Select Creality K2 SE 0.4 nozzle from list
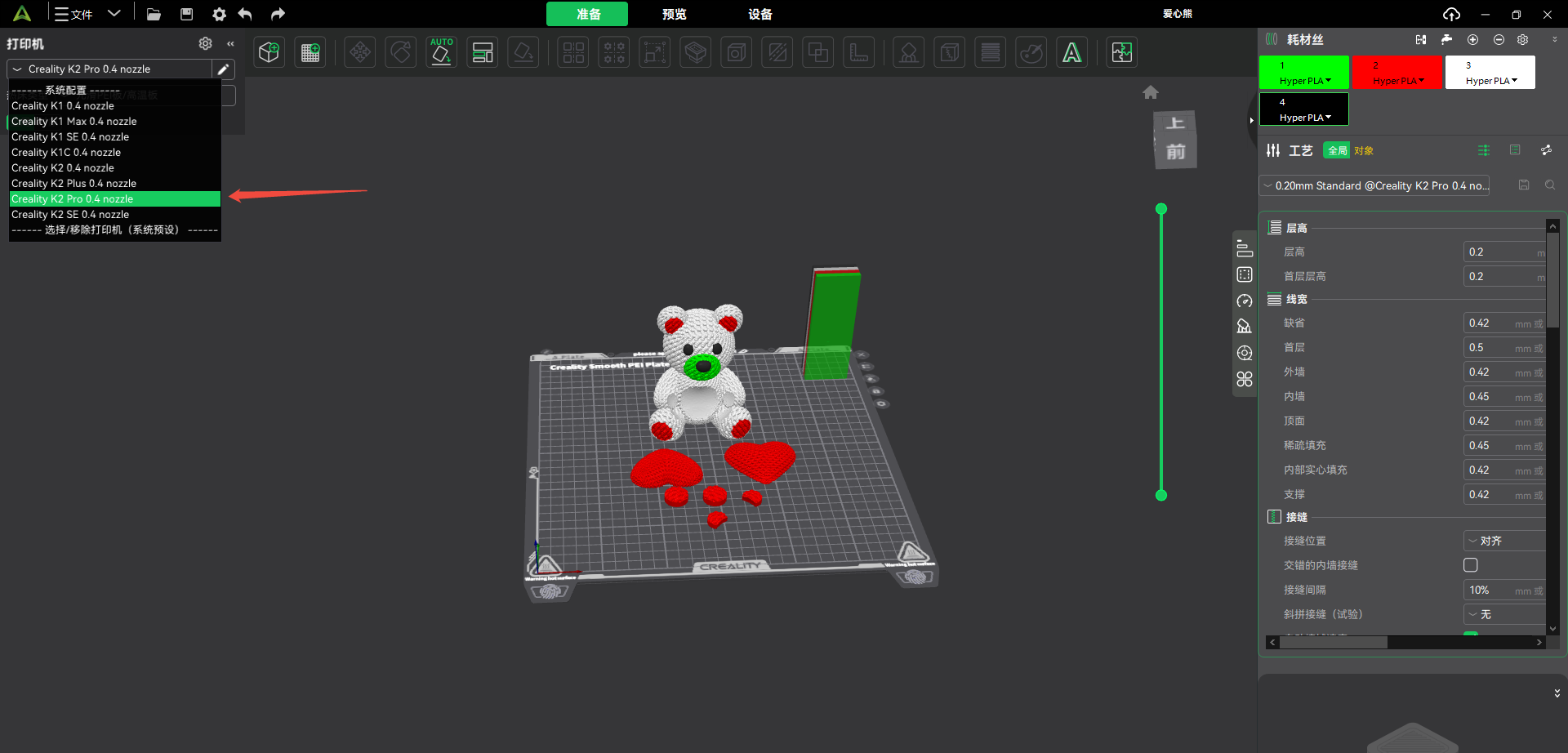The height and width of the screenshot is (753, 1568). [x=114, y=215]
